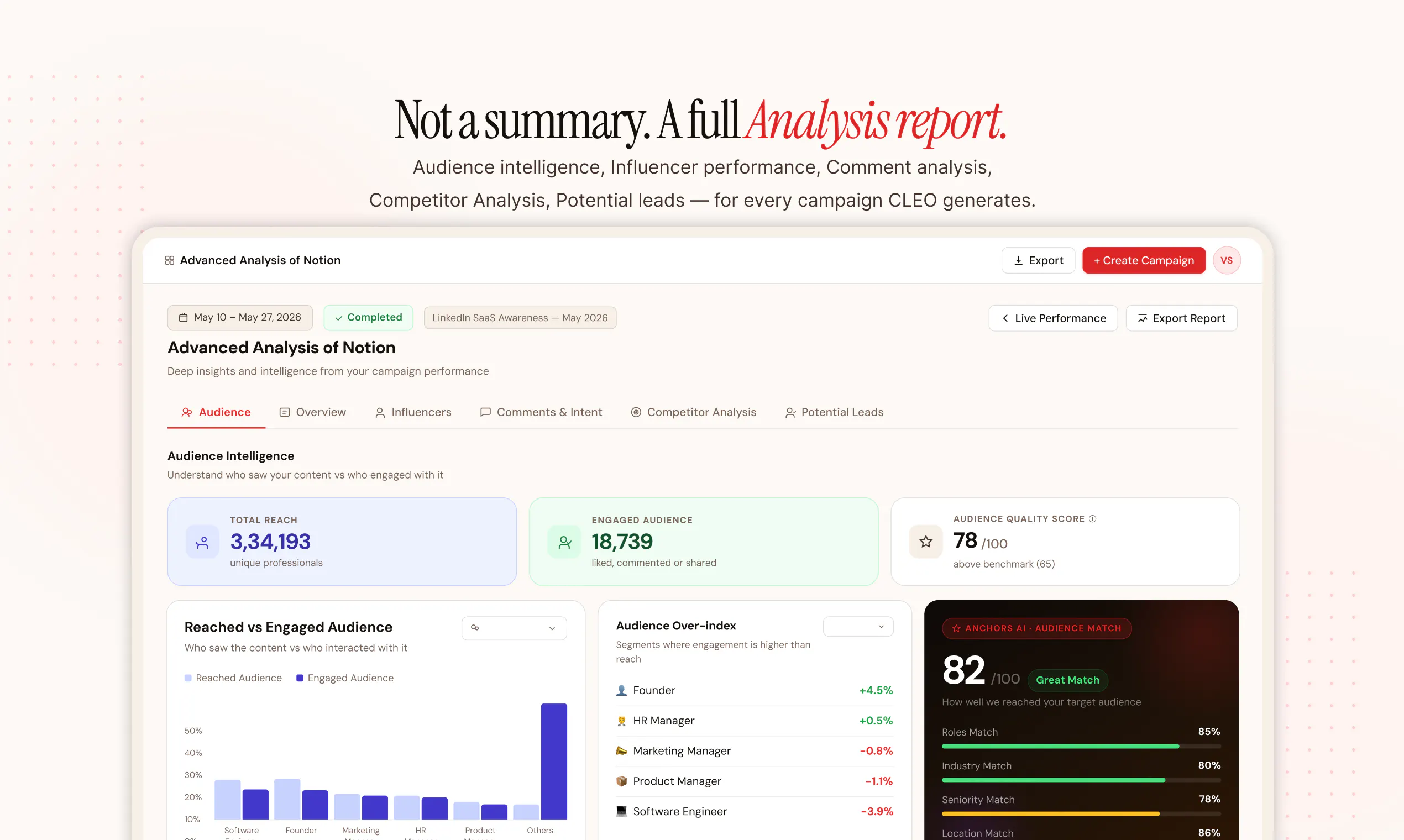Switch to the Audience tab
Viewport: 1404px width, 840px height.
pos(216,413)
